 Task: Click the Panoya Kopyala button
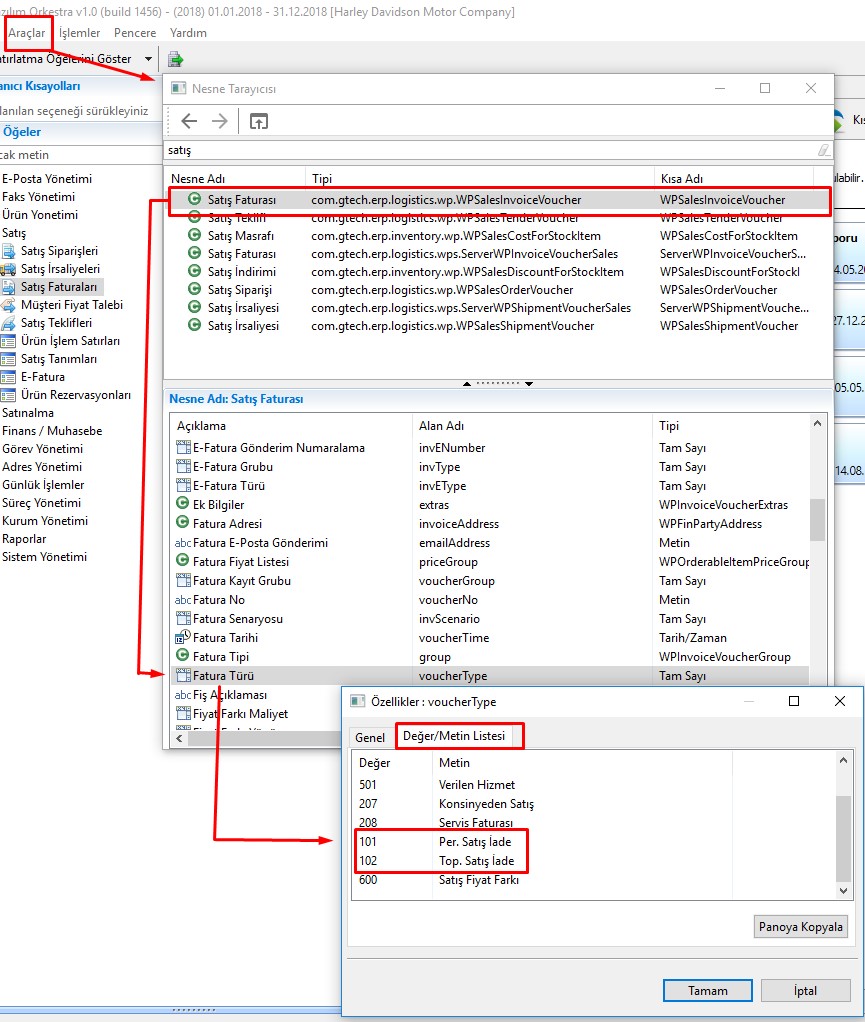800,927
